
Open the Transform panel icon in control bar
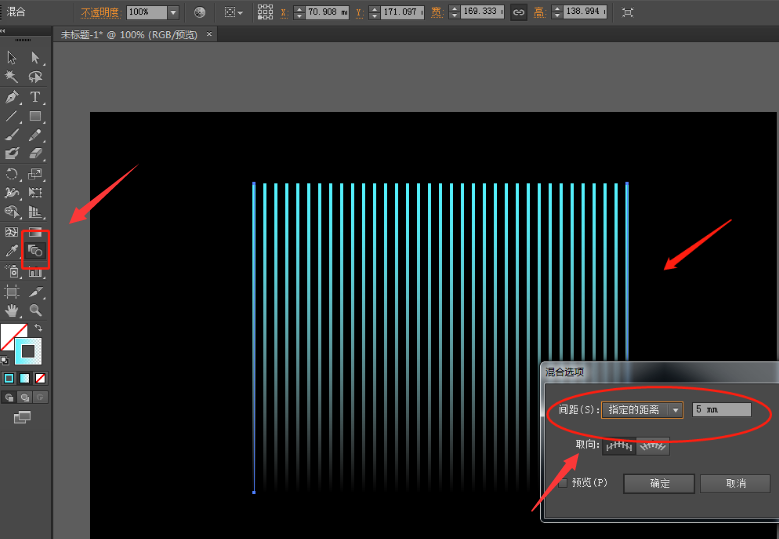[x=628, y=12]
